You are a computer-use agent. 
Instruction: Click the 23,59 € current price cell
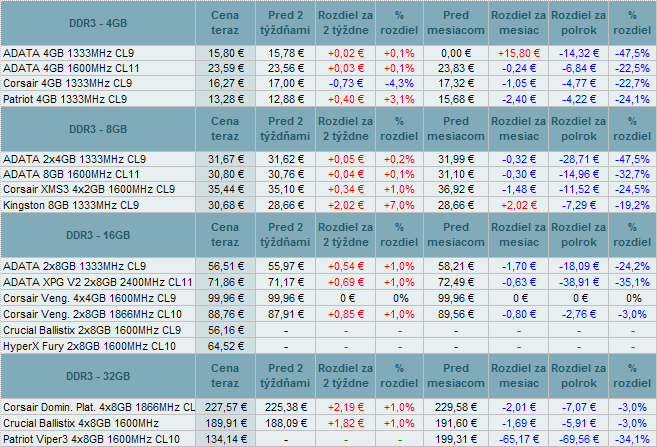(225, 68)
